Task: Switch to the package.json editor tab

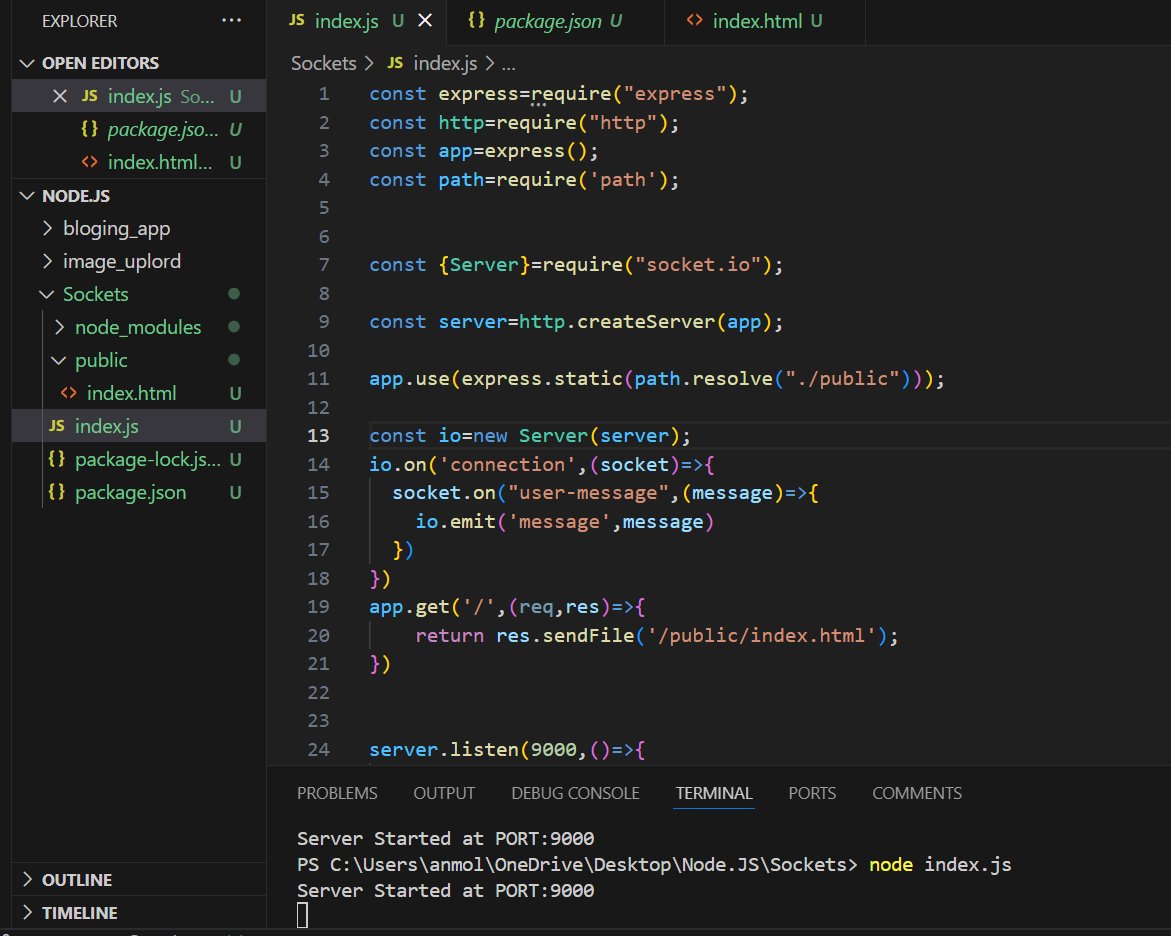Action: coord(558,21)
